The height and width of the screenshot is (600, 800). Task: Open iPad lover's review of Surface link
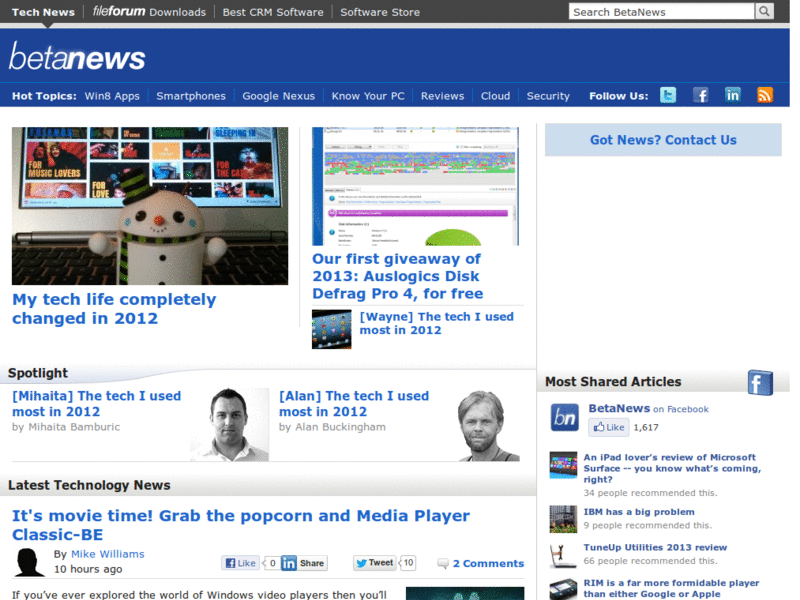pyautogui.click(x=672, y=468)
